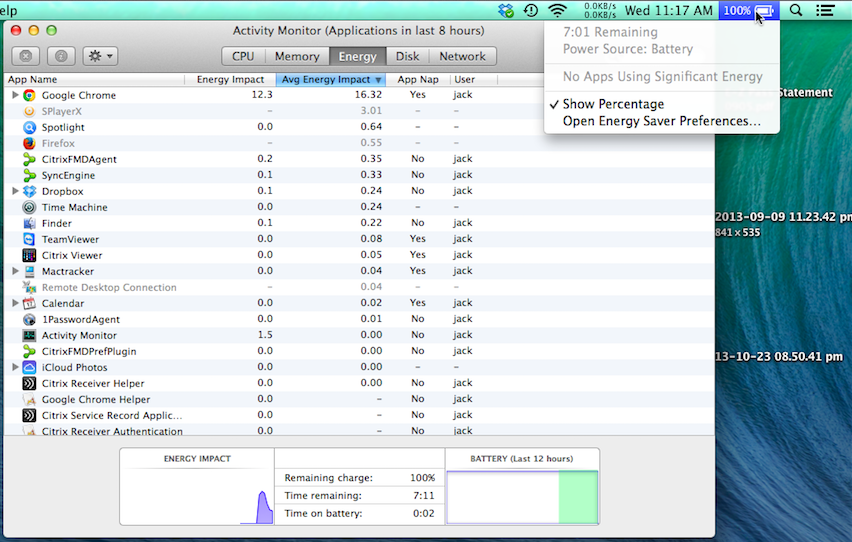Screen dimensions: 852x542
Task: Click network speed indicator in menu bar
Action: pos(600,10)
